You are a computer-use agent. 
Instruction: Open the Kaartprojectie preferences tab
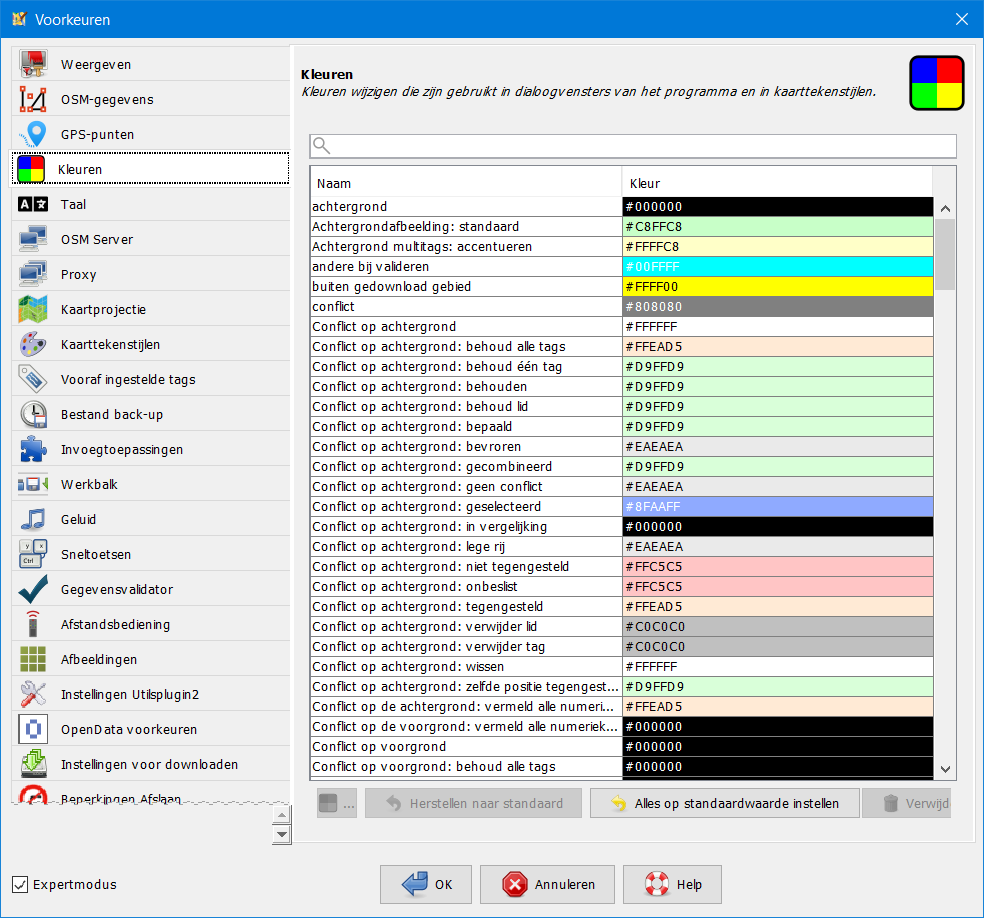tap(151, 309)
